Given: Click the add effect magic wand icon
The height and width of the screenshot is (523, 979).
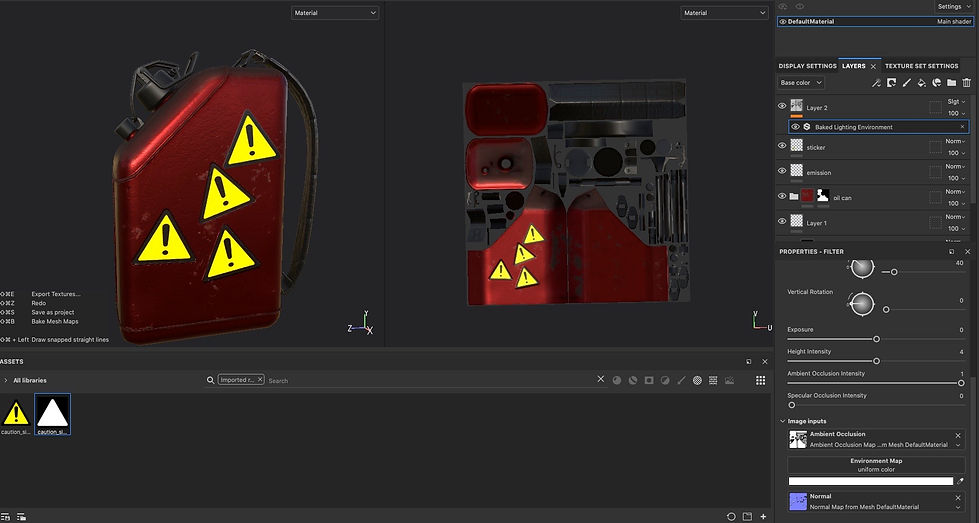Looking at the screenshot, I should pos(876,83).
